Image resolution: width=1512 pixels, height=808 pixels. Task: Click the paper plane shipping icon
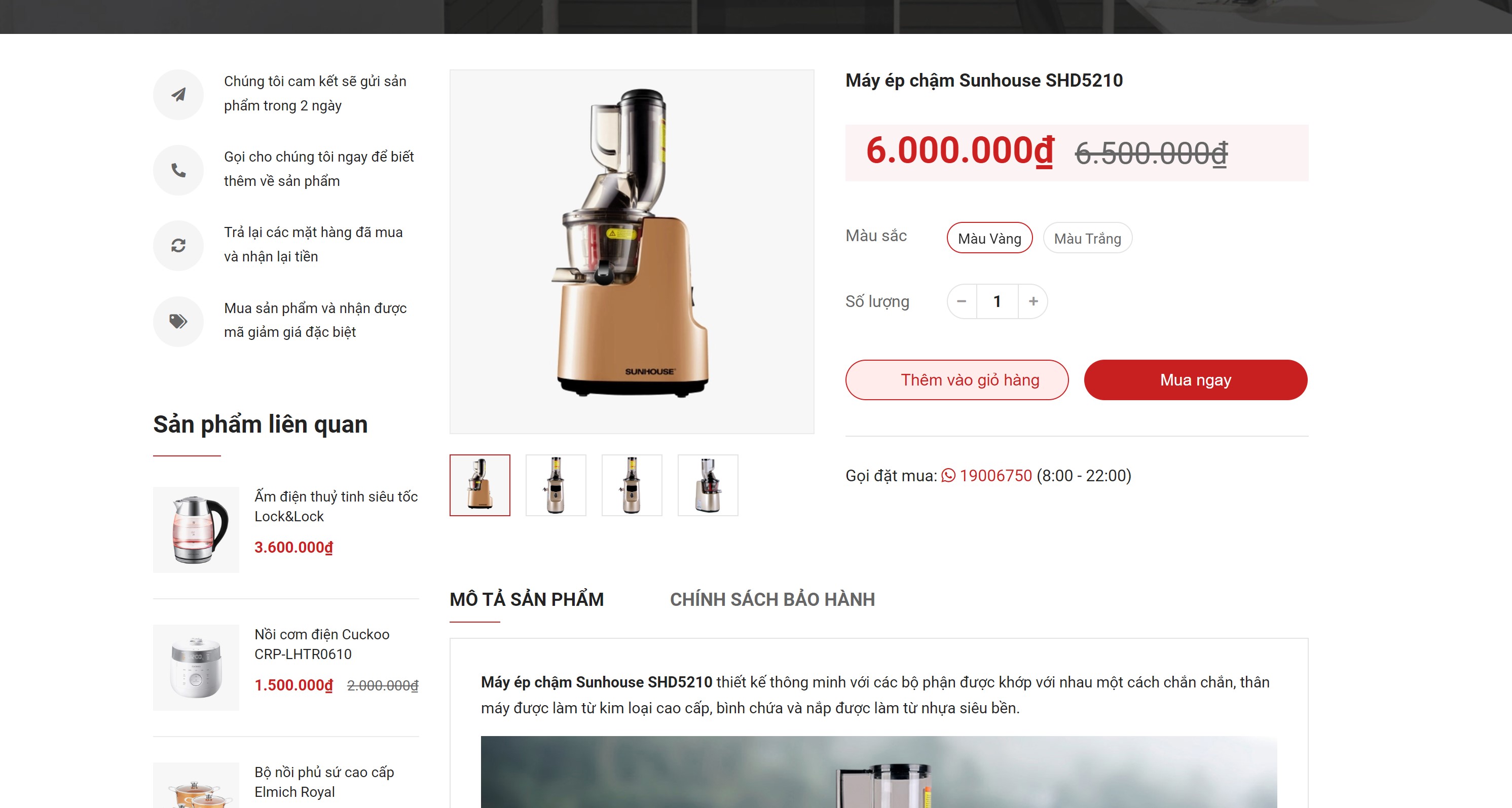click(178, 94)
